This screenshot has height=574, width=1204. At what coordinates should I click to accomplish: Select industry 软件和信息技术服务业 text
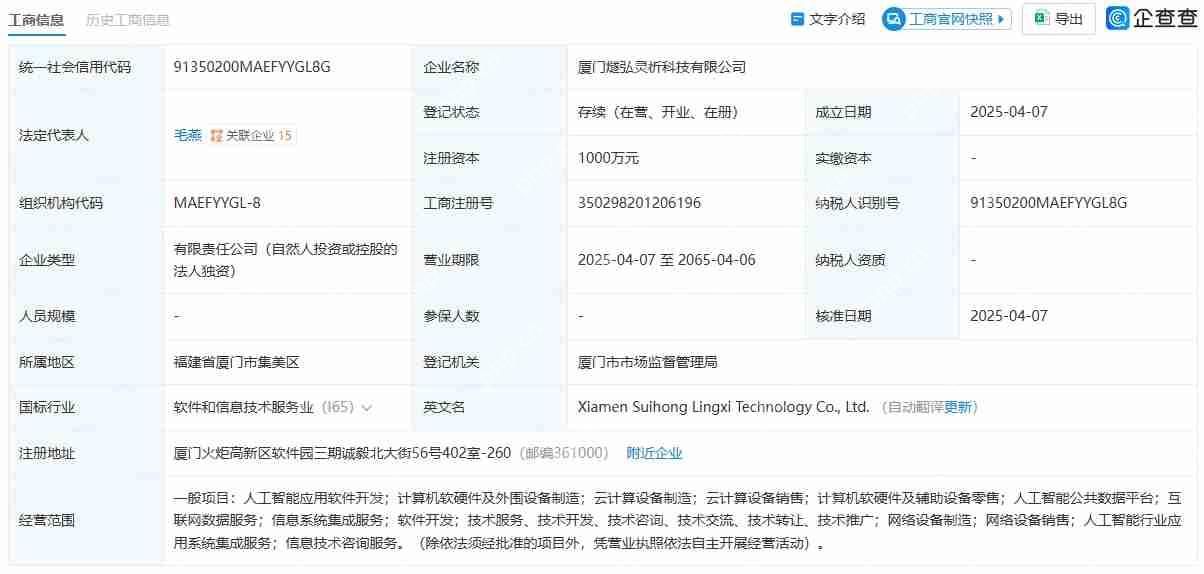pos(244,407)
